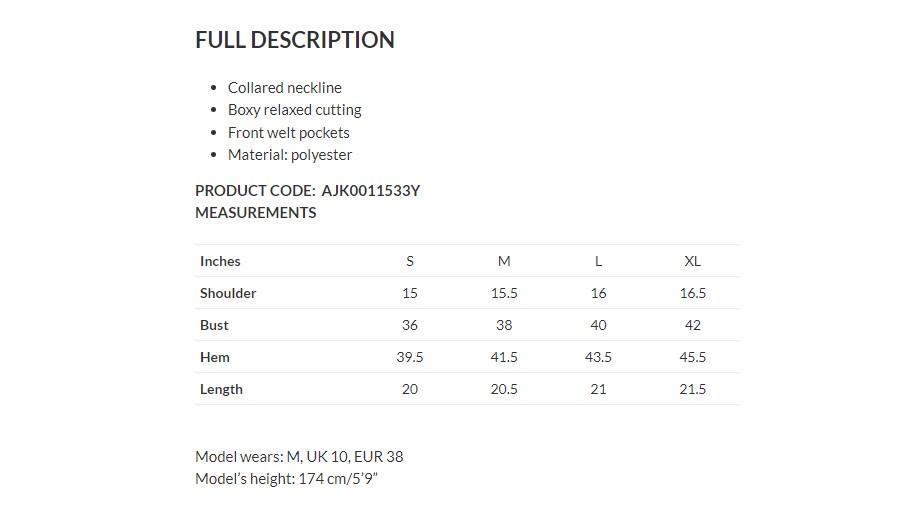The height and width of the screenshot is (516, 919).
Task: Select Shoulder value 15.5 for size M
Action: [x=504, y=293]
